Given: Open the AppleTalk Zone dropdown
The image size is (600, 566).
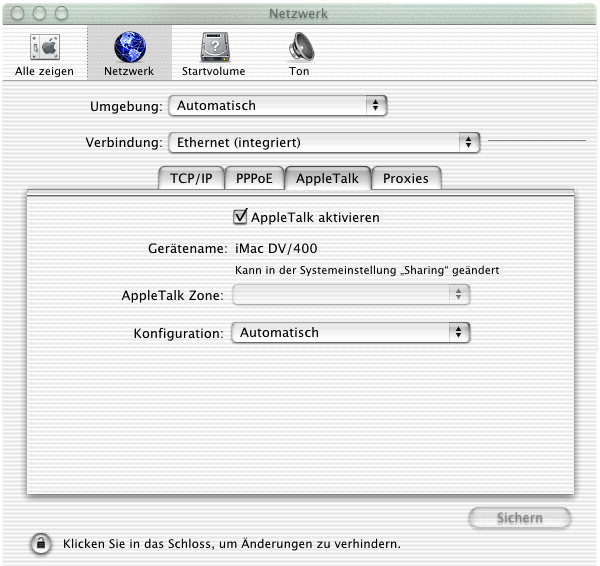Looking at the screenshot, I should pyautogui.click(x=351, y=295).
